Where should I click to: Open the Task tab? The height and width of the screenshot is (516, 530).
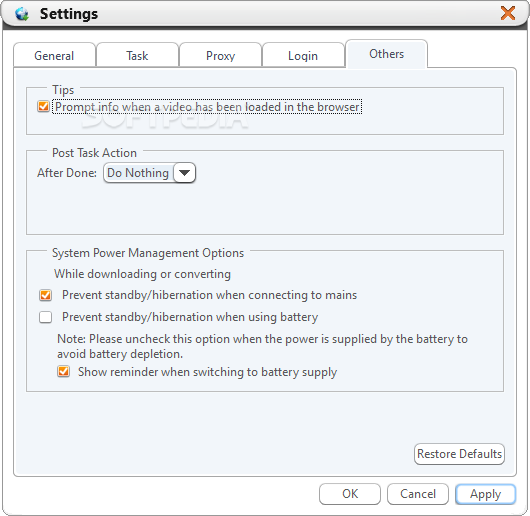137,55
